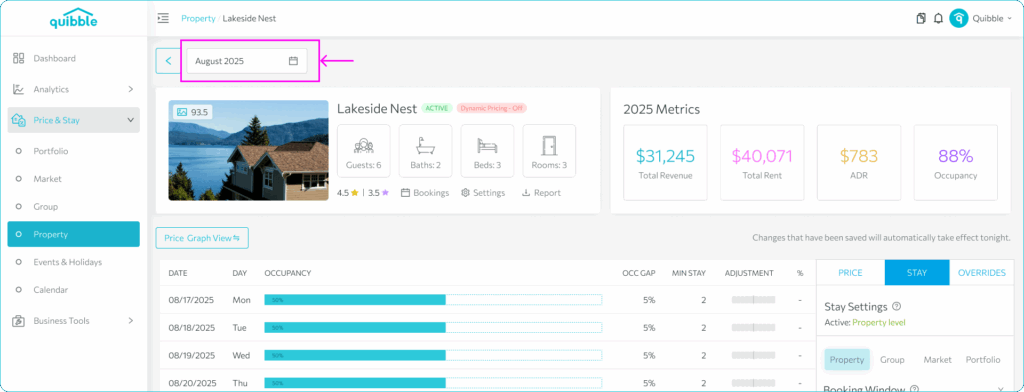This screenshot has height=392, width=1024.
Task: Click Booking Window help question icon
Action: pyautogui.click(x=914, y=389)
